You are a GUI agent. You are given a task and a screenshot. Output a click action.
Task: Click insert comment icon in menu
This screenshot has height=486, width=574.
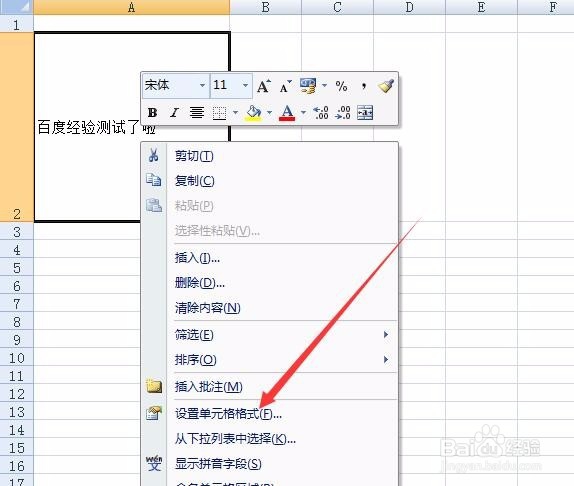(x=154, y=386)
